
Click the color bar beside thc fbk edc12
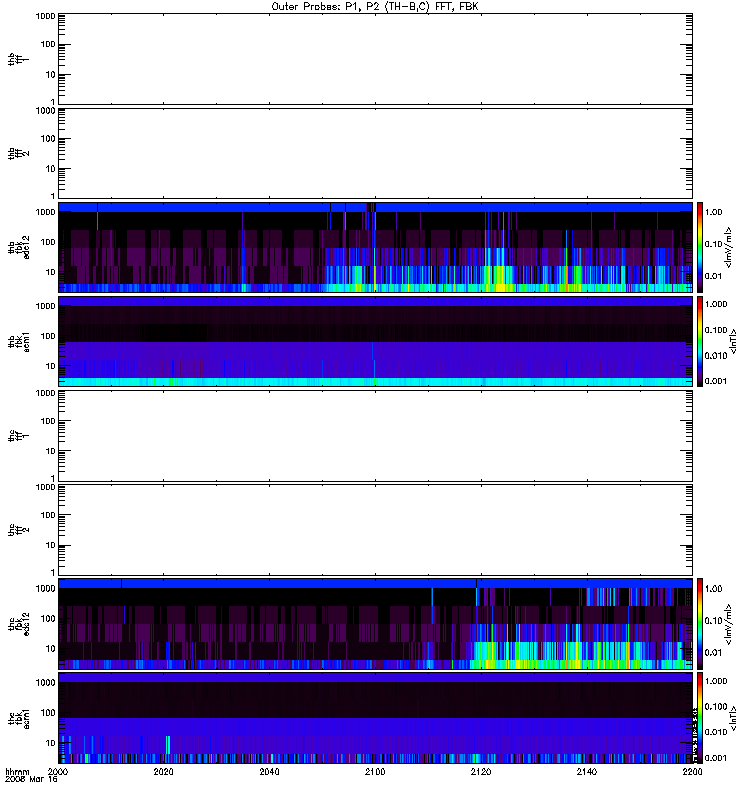pyautogui.click(x=700, y=624)
